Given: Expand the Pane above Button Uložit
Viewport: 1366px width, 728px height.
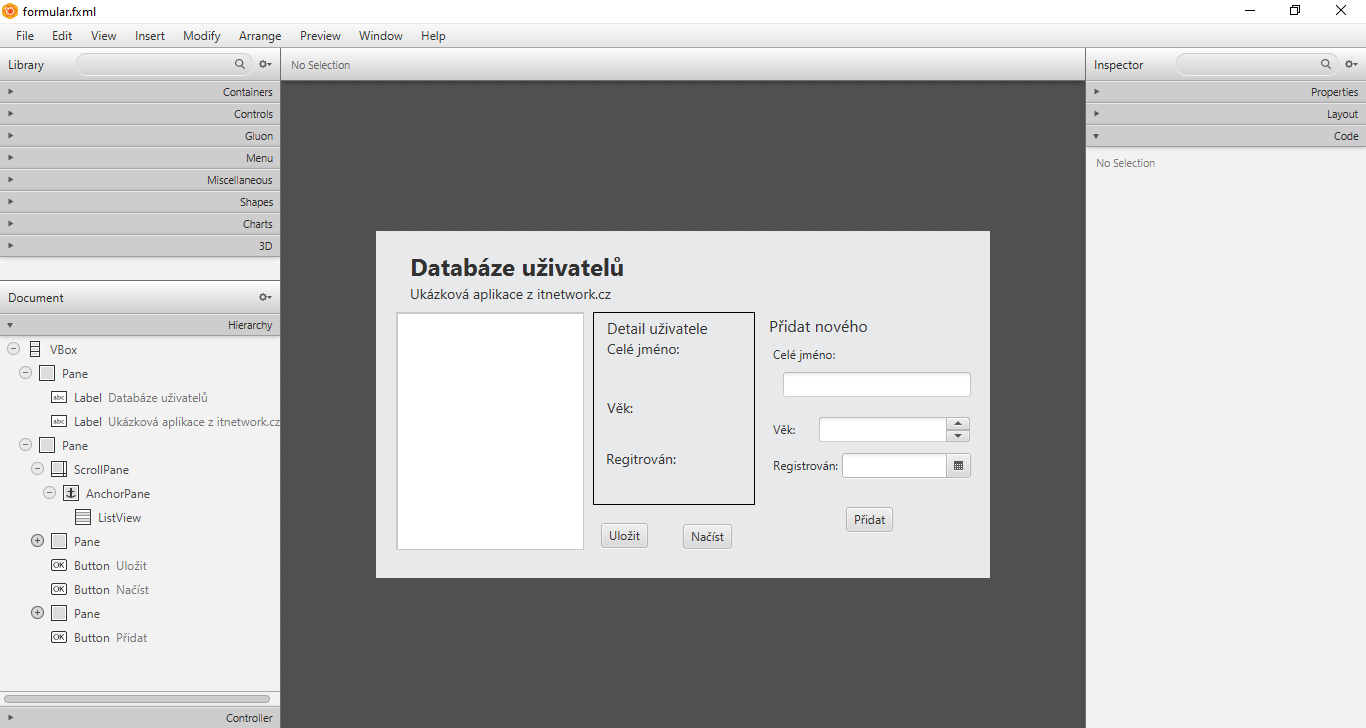Looking at the screenshot, I should (38, 541).
